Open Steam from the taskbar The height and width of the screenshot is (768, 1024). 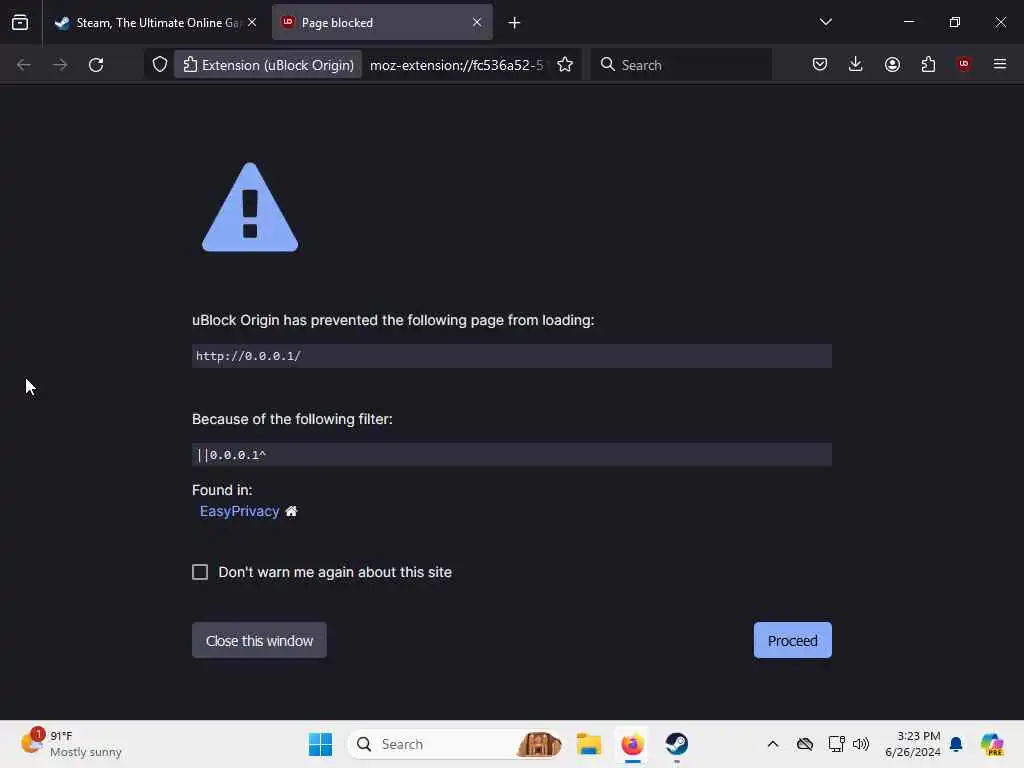(x=677, y=744)
